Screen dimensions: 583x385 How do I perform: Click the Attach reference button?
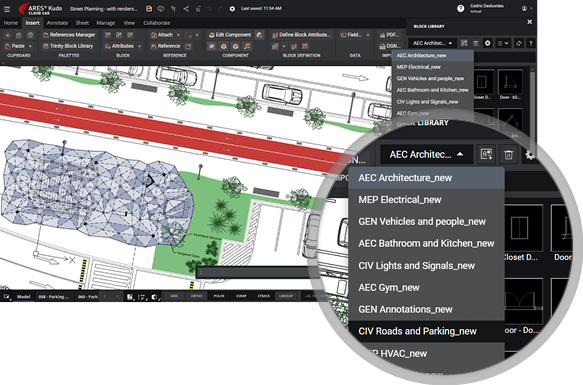(x=162, y=35)
